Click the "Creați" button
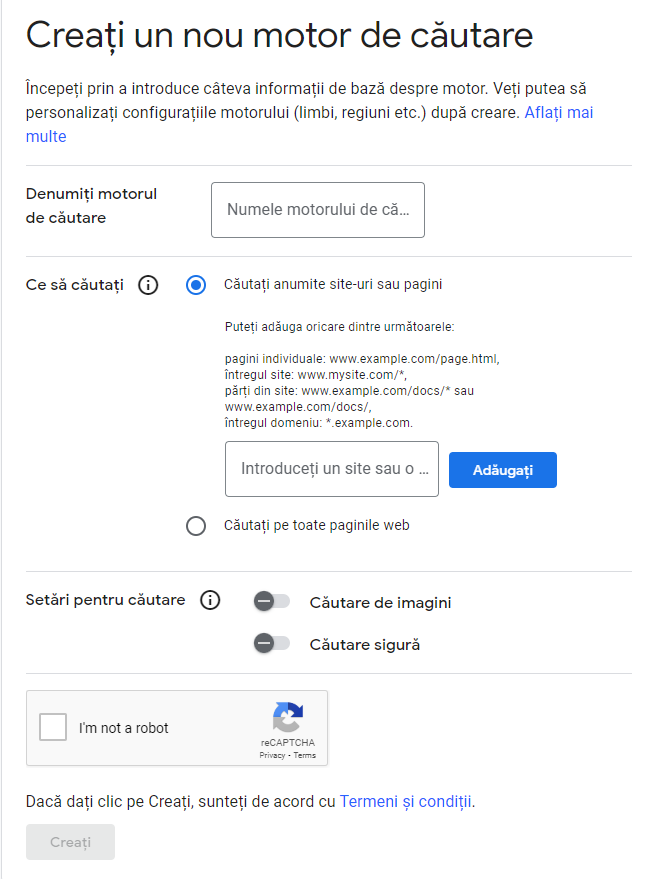Viewport: 653px width, 879px height. coord(70,843)
